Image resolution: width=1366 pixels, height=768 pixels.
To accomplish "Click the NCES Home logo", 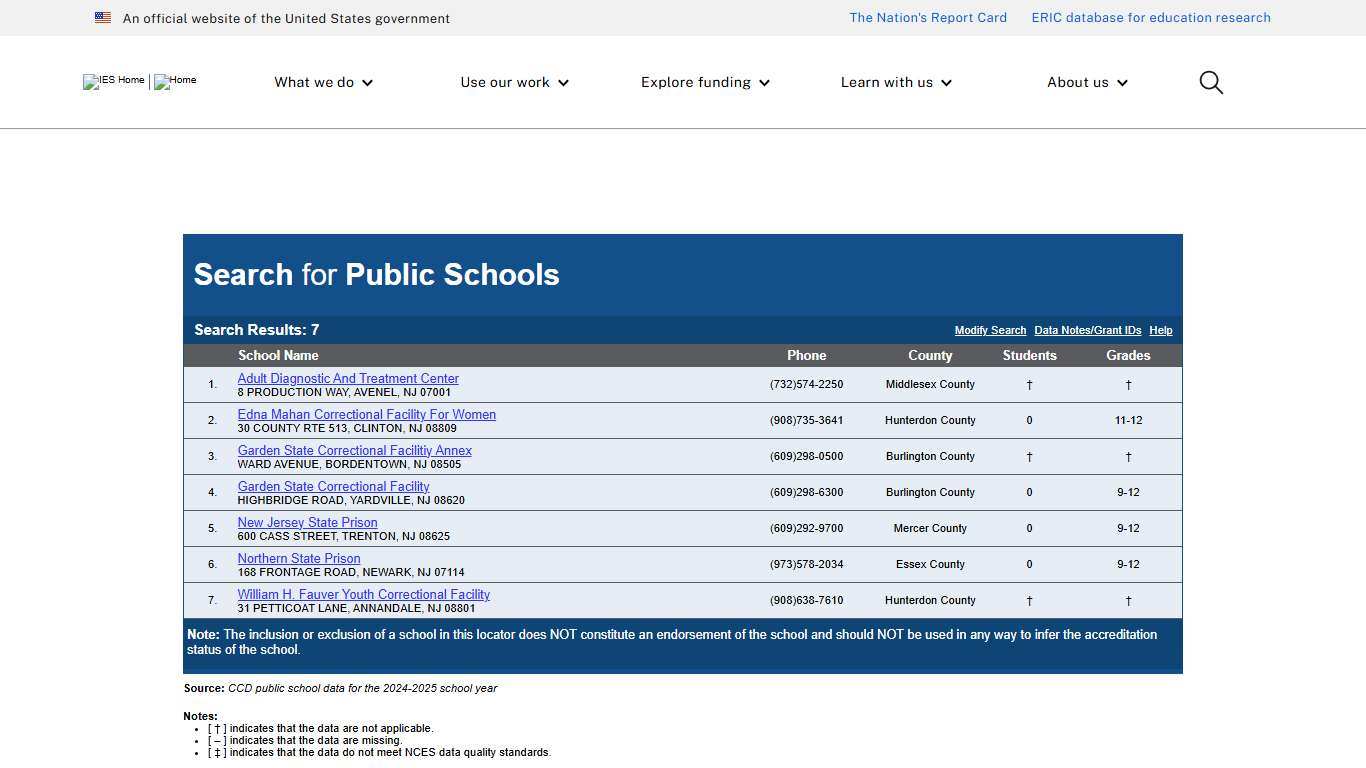I will (175, 82).
